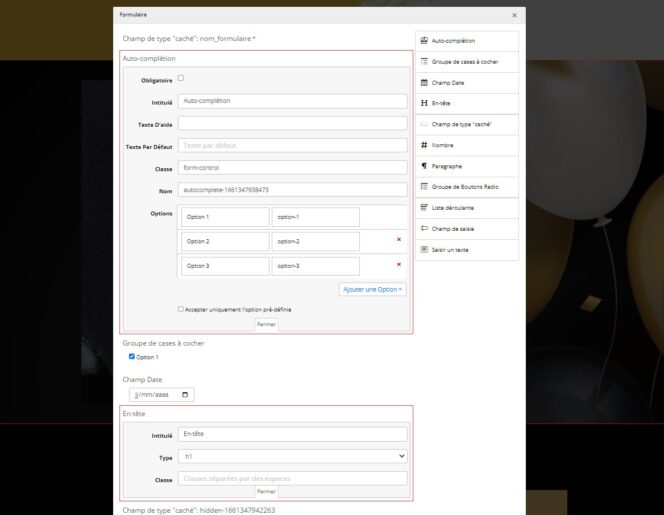Click the Option 1 label input

tap(225, 217)
